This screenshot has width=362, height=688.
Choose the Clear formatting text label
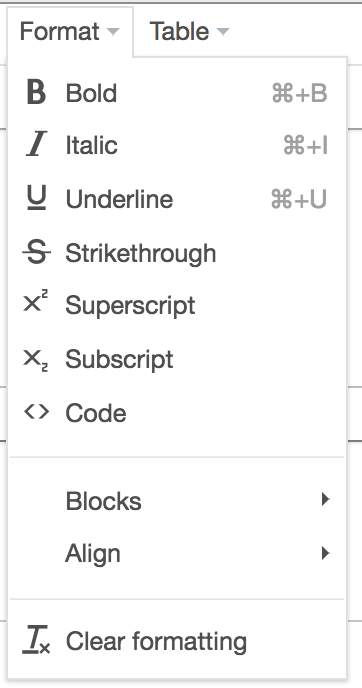coord(156,641)
